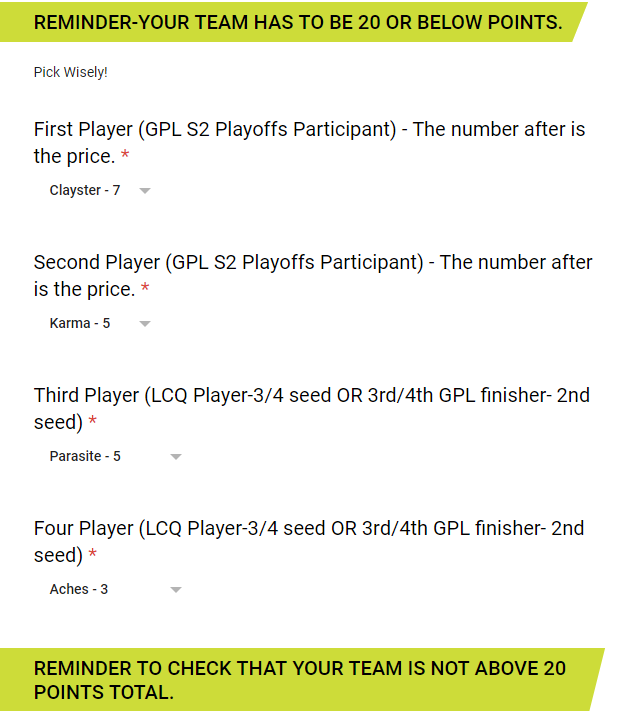Screen dimensions: 640x711
Task: Click the 'Clayster - 7' selected value
Action: [85, 190]
